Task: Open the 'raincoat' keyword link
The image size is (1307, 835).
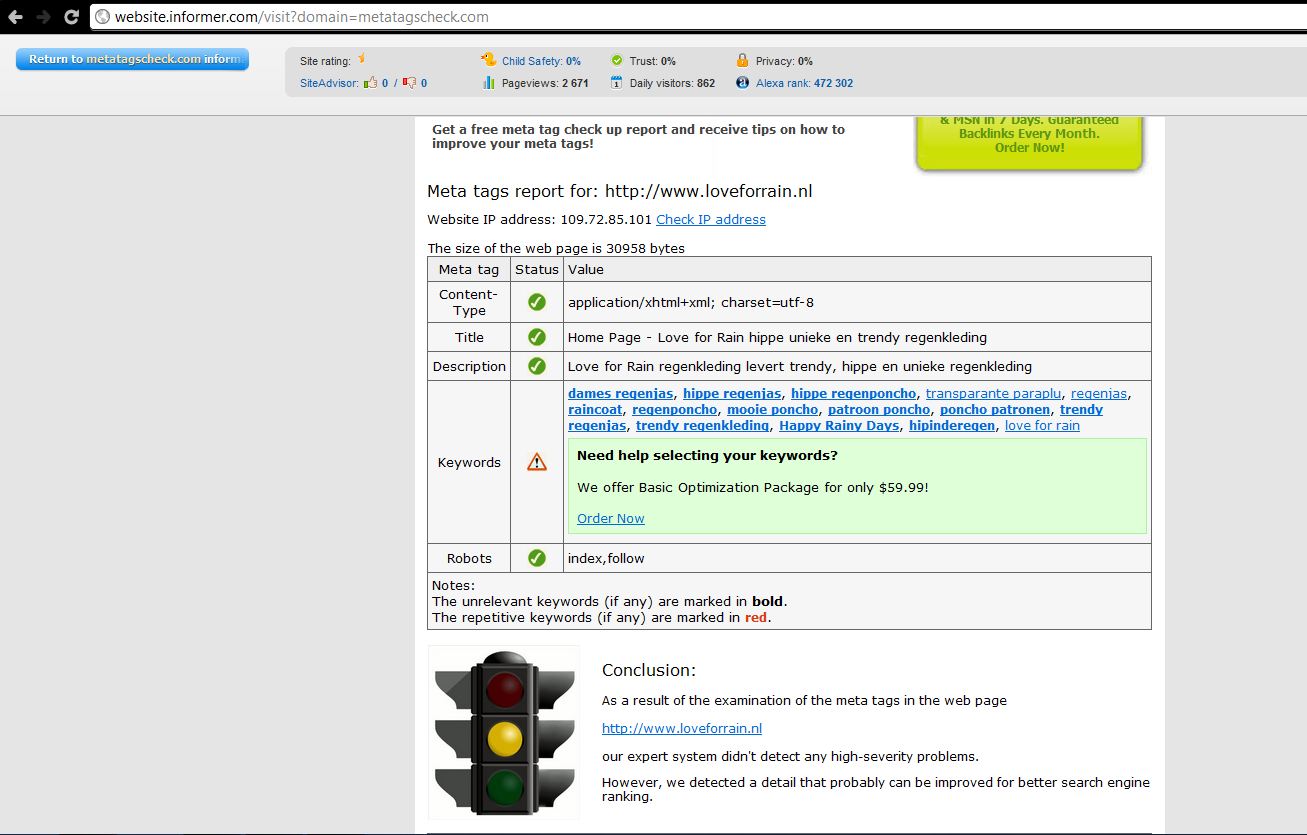Action: (x=596, y=410)
